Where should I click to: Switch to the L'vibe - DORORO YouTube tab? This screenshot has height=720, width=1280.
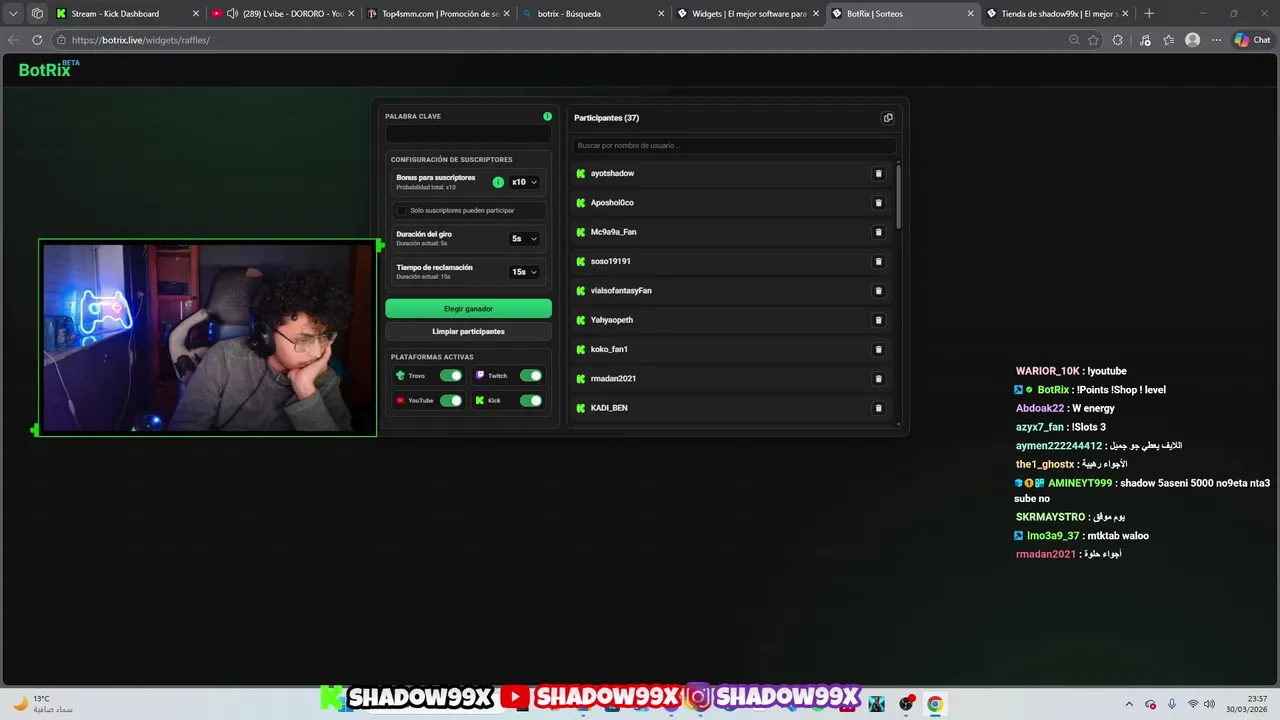coord(284,14)
